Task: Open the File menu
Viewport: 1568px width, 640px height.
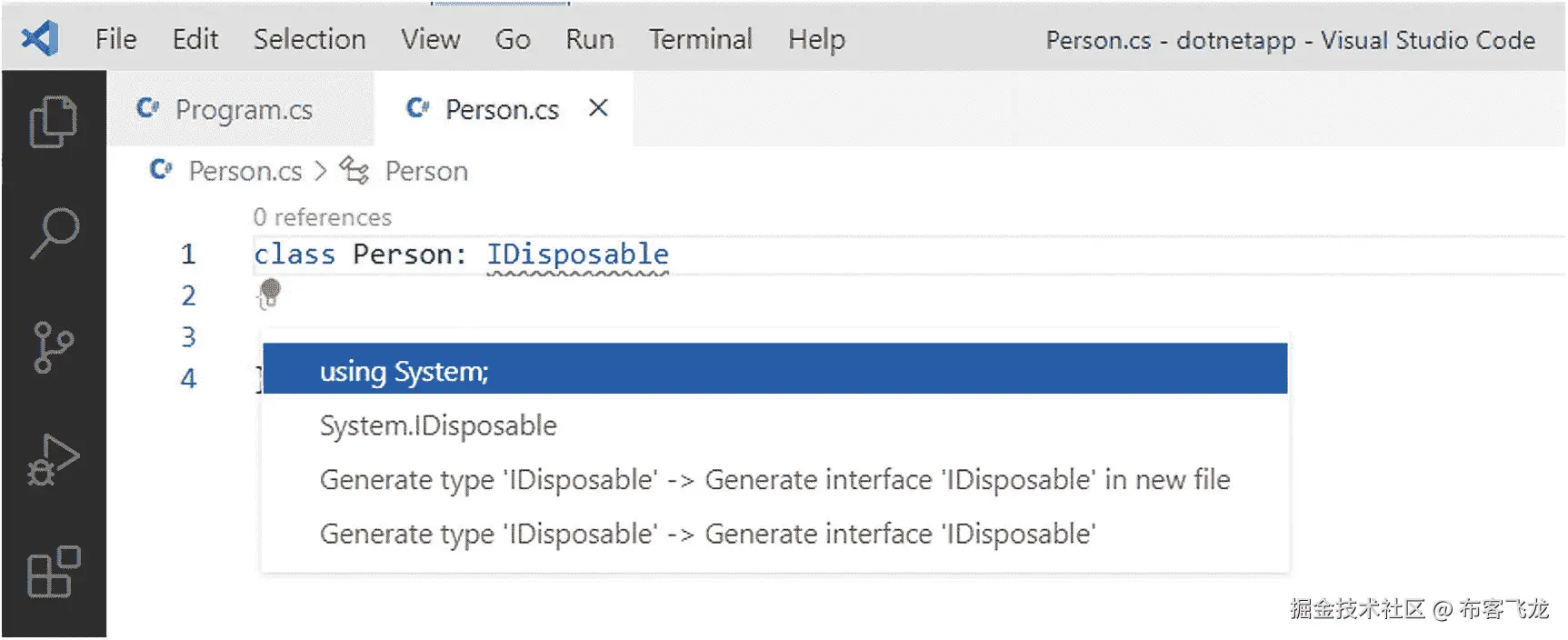Action: [115, 39]
